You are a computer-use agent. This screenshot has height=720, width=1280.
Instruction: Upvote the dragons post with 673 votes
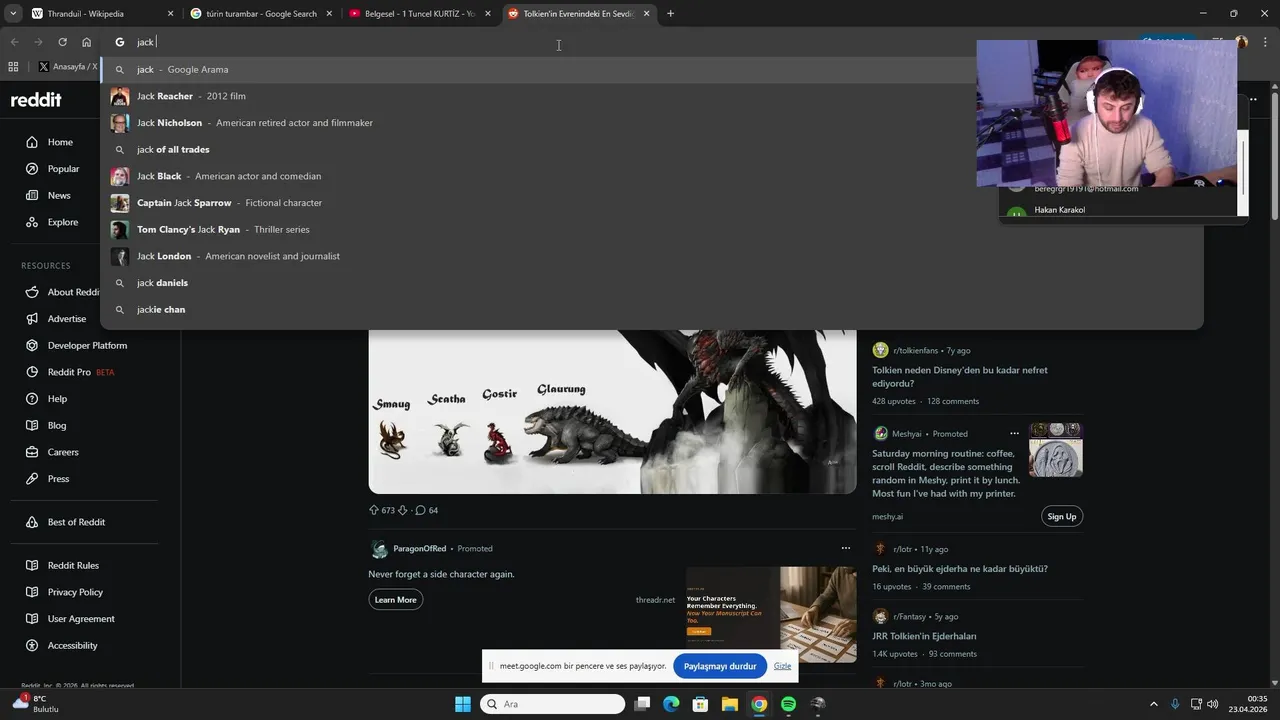[374, 510]
